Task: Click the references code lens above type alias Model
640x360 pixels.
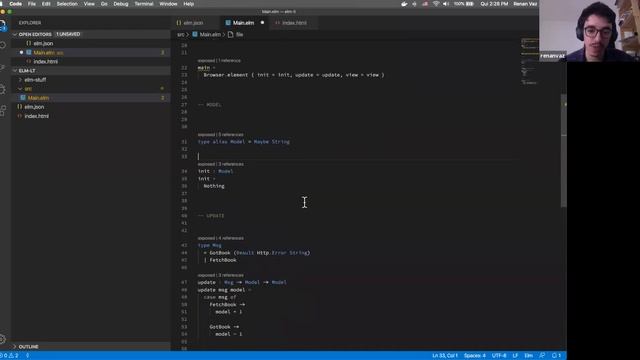Action: (x=220, y=134)
